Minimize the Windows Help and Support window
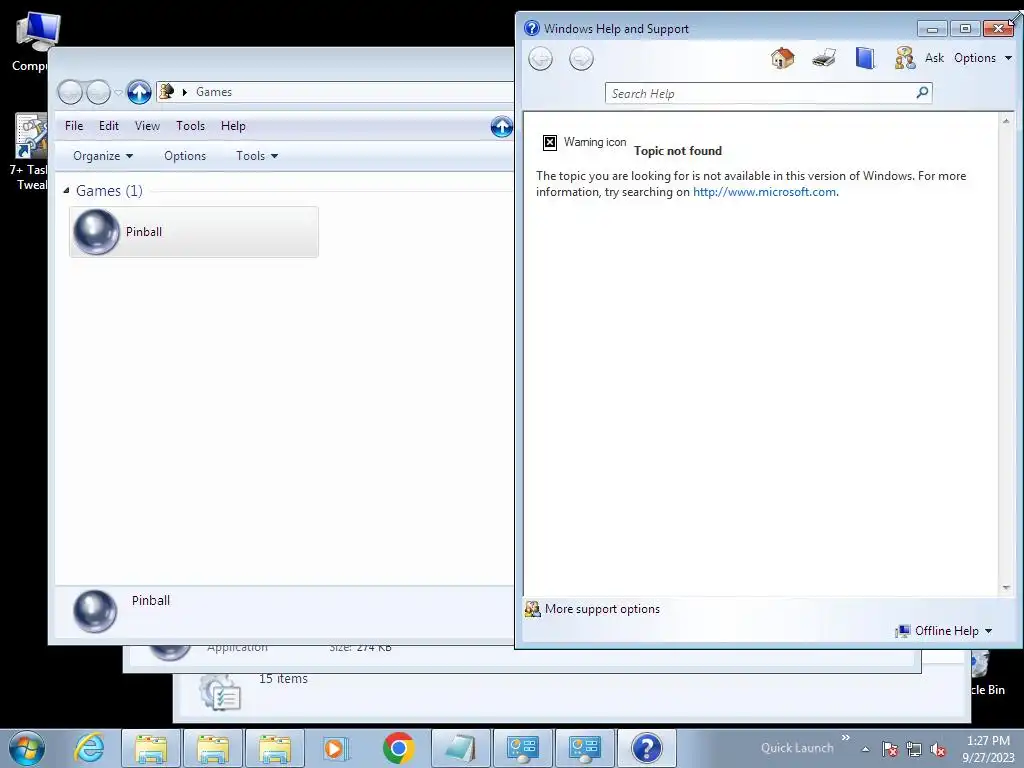 click(x=932, y=29)
